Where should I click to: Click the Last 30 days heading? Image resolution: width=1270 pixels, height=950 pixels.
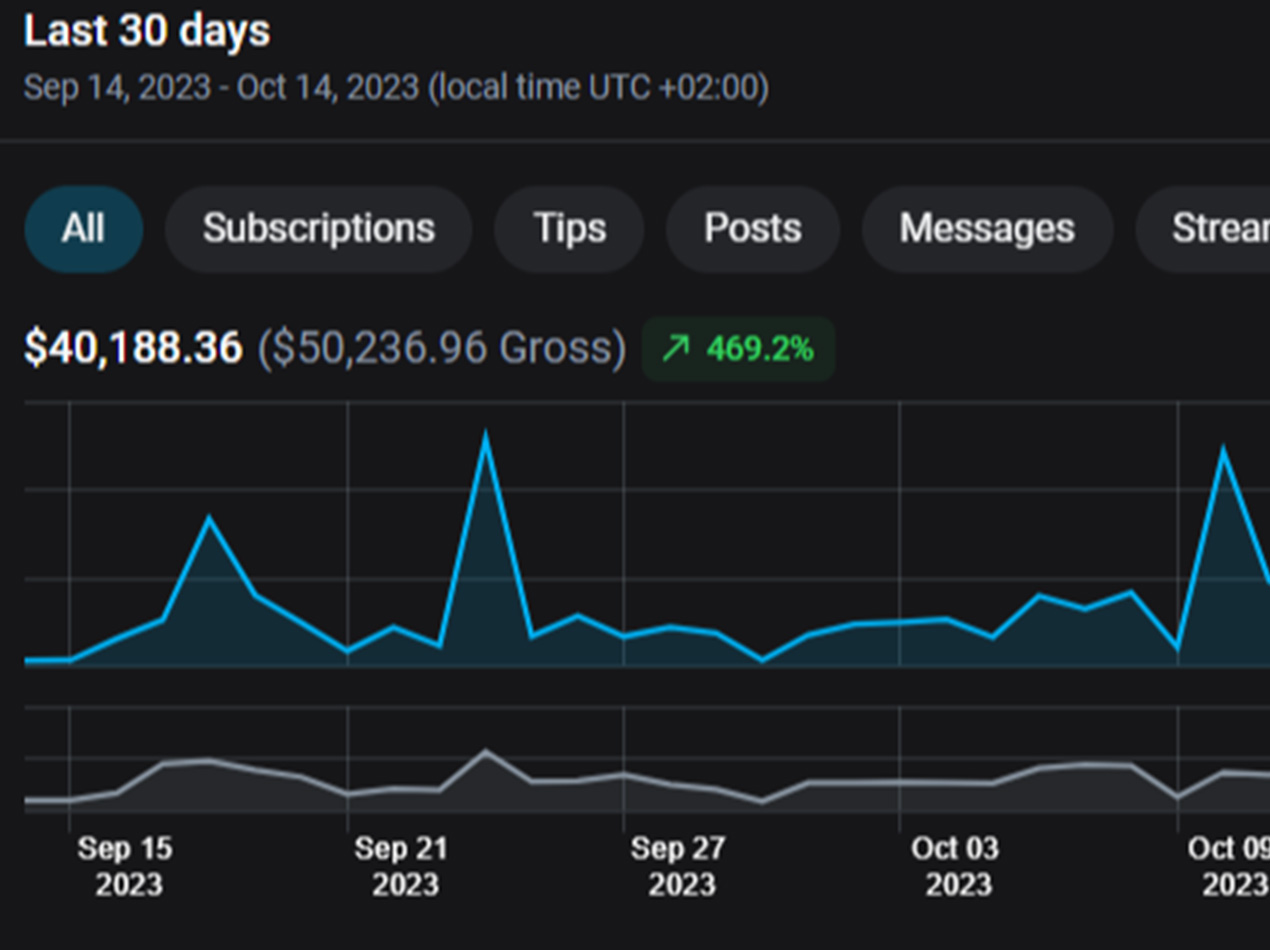[147, 31]
